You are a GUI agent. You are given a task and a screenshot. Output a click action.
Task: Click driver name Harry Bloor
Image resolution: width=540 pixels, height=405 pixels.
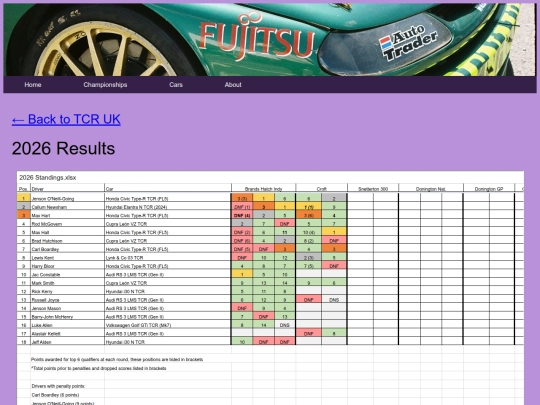pyautogui.click(x=43, y=266)
